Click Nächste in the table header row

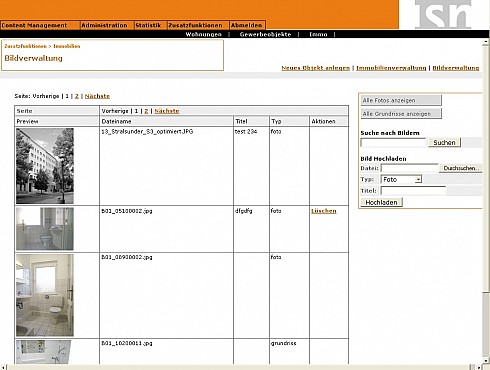point(167,111)
